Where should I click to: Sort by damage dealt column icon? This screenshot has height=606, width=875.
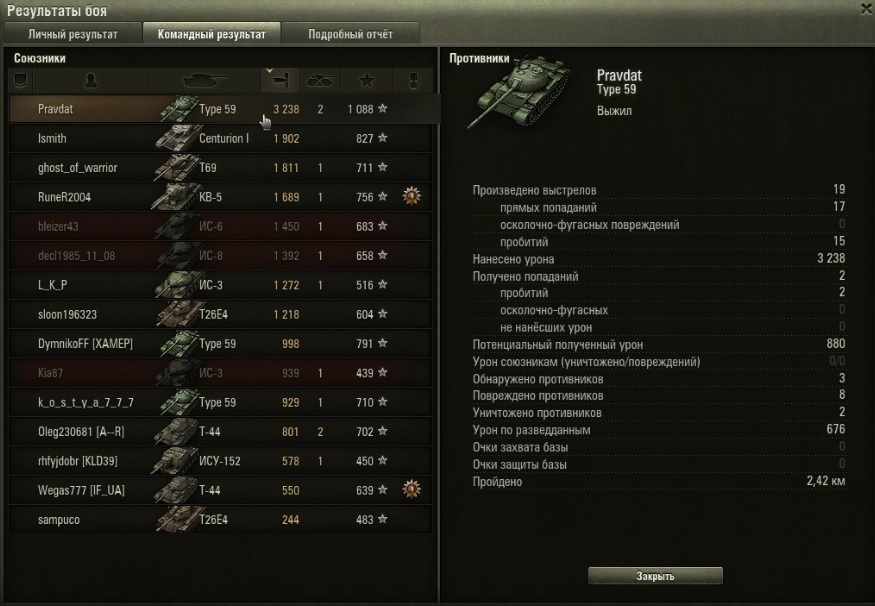(x=280, y=81)
